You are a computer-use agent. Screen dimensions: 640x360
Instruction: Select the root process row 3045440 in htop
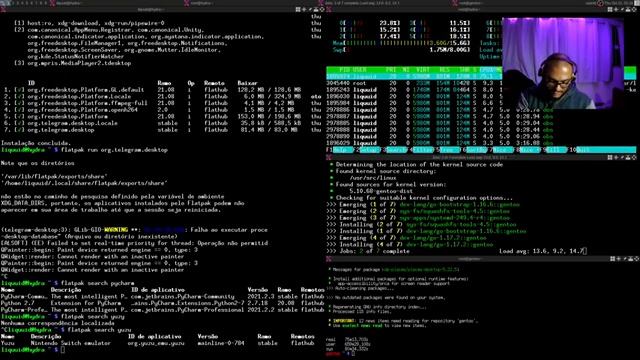click(414, 83)
